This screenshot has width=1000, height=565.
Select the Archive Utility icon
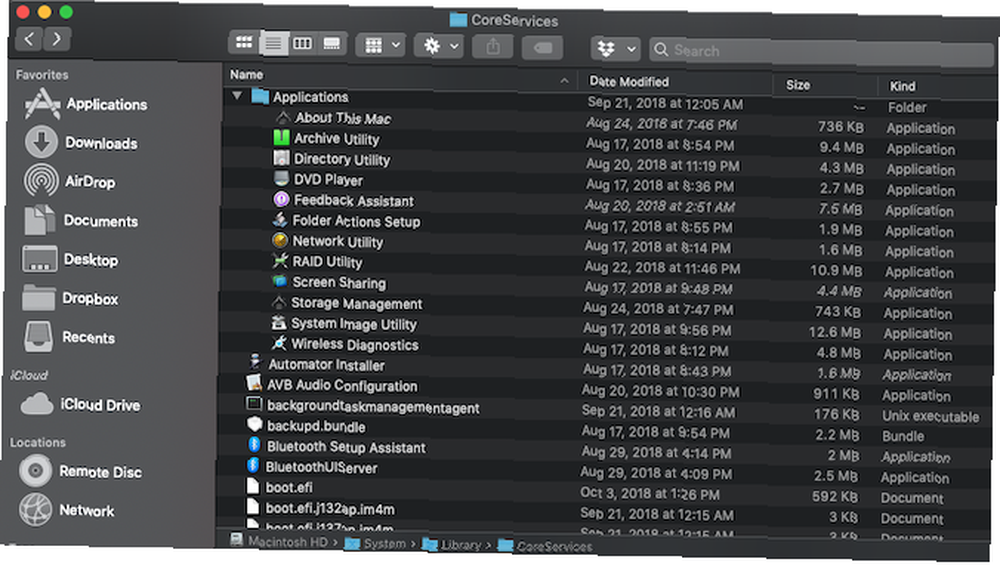[x=281, y=138]
